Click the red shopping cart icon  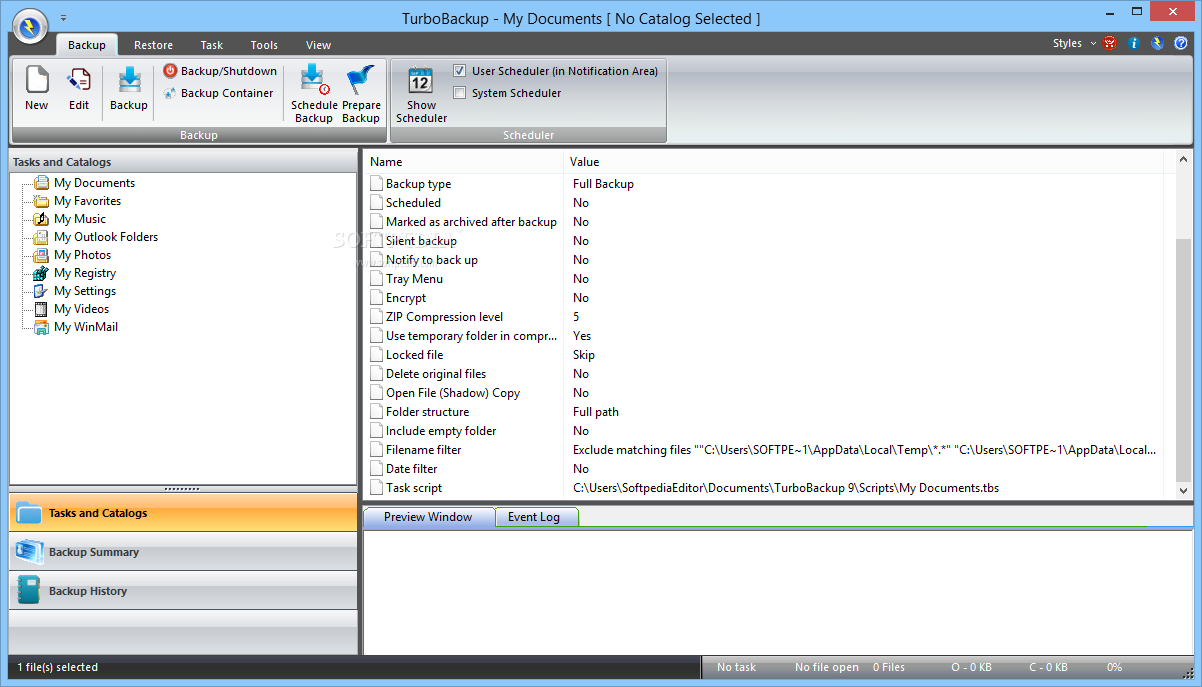coord(1110,43)
